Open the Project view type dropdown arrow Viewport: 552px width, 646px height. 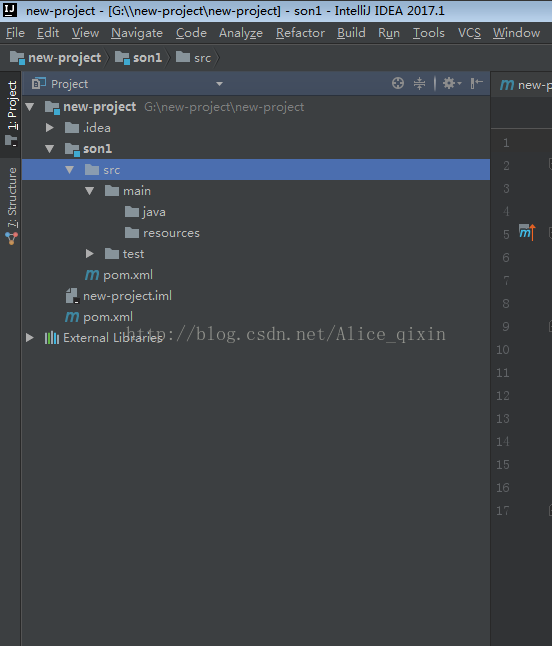(220, 84)
